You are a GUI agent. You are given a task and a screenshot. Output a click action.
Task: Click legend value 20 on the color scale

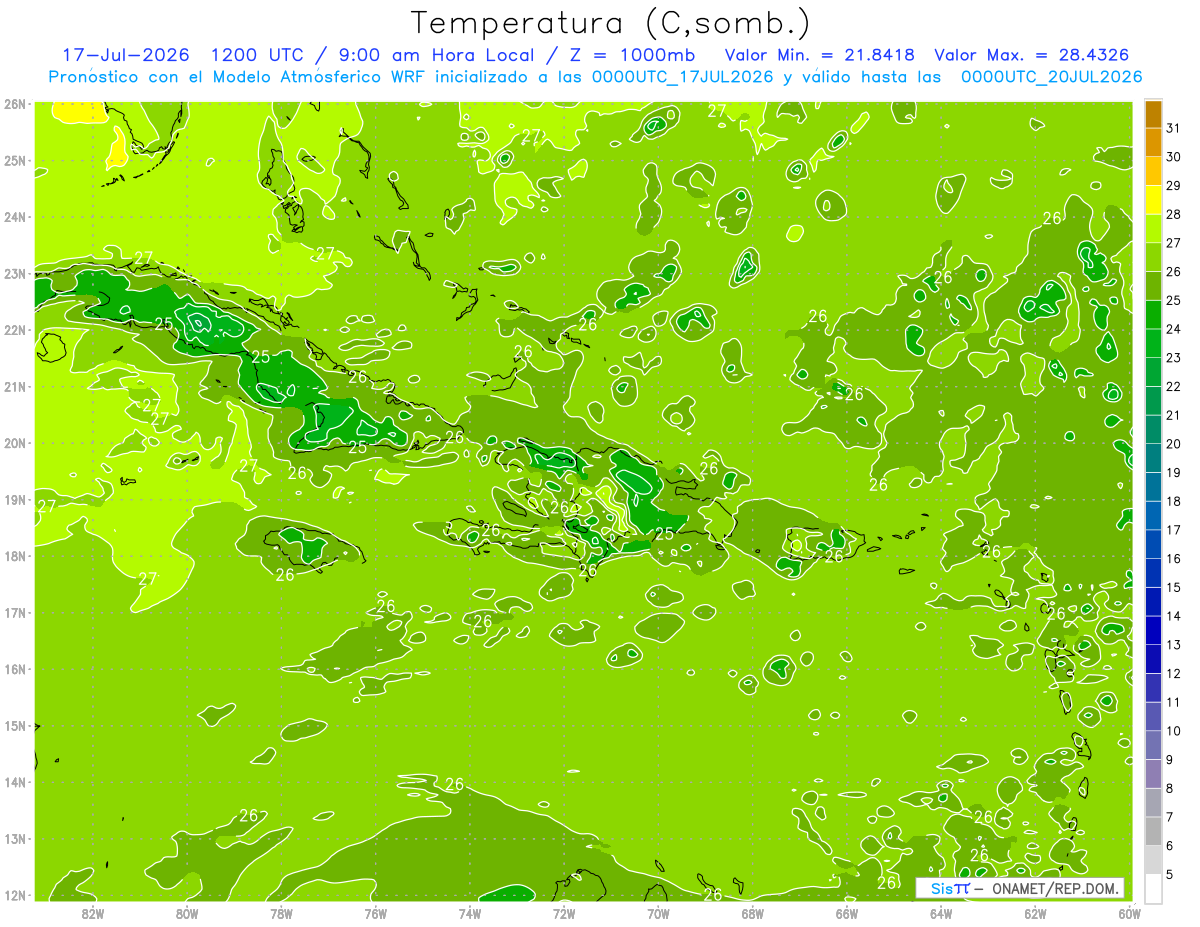(x=1173, y=444)
